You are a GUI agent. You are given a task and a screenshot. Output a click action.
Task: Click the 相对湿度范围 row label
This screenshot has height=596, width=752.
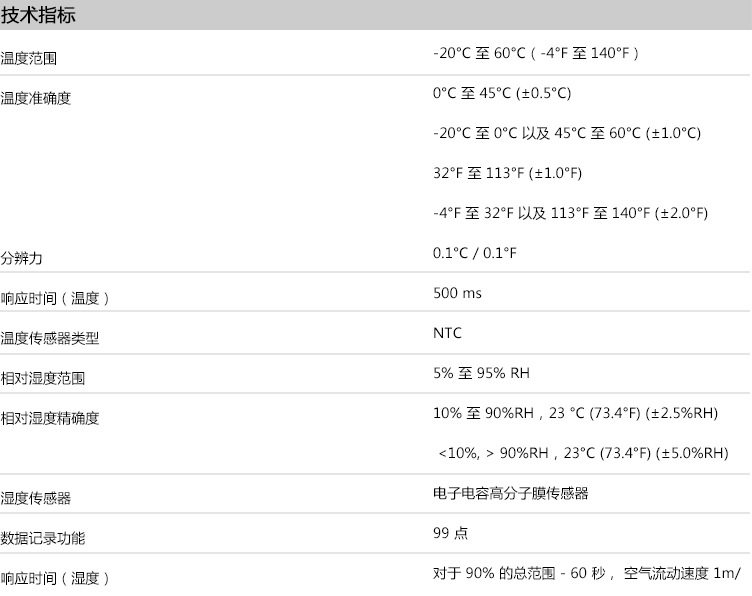[x=43, y=378]
